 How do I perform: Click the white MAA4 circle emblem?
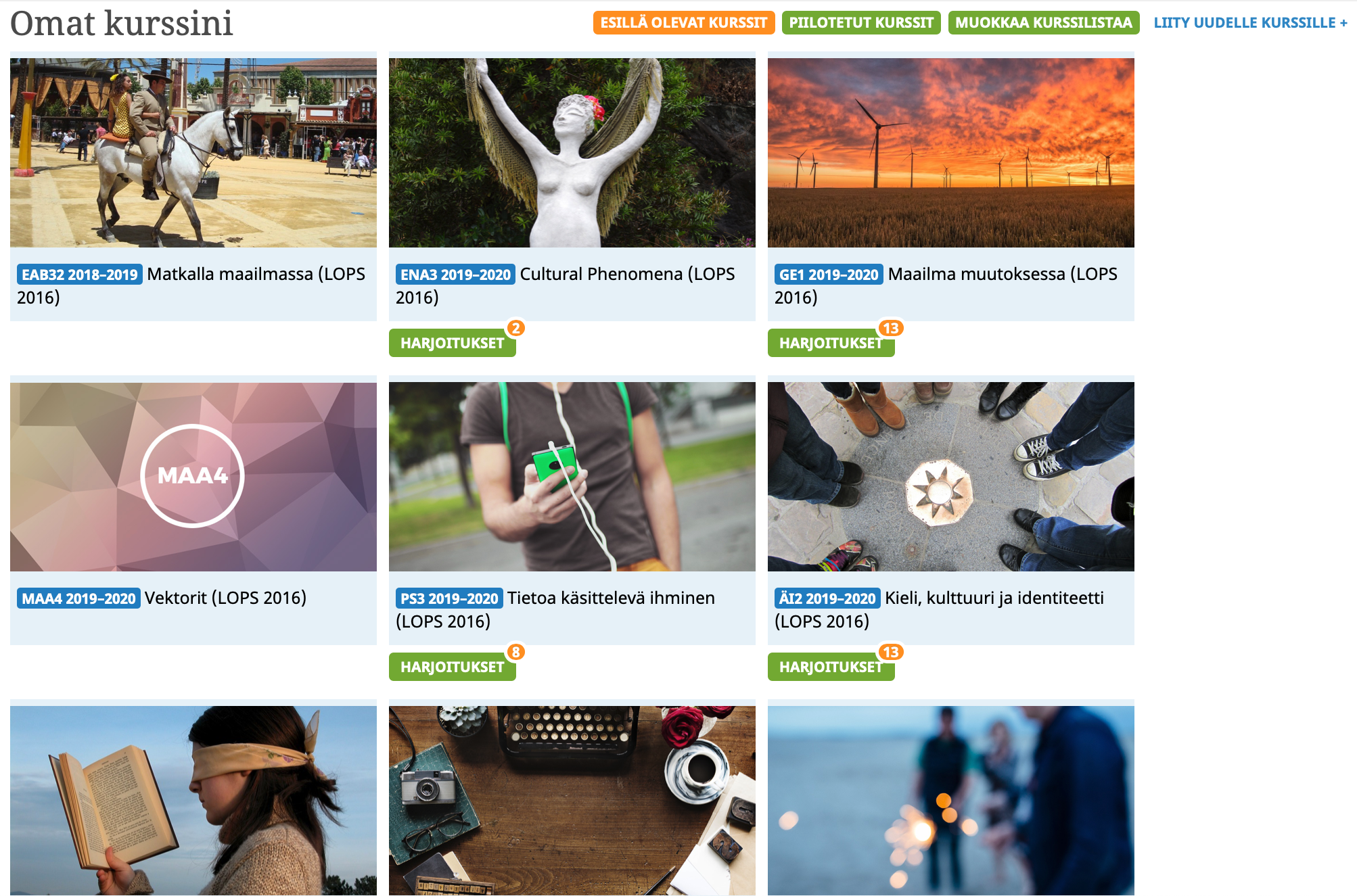(x=193, y=476)
